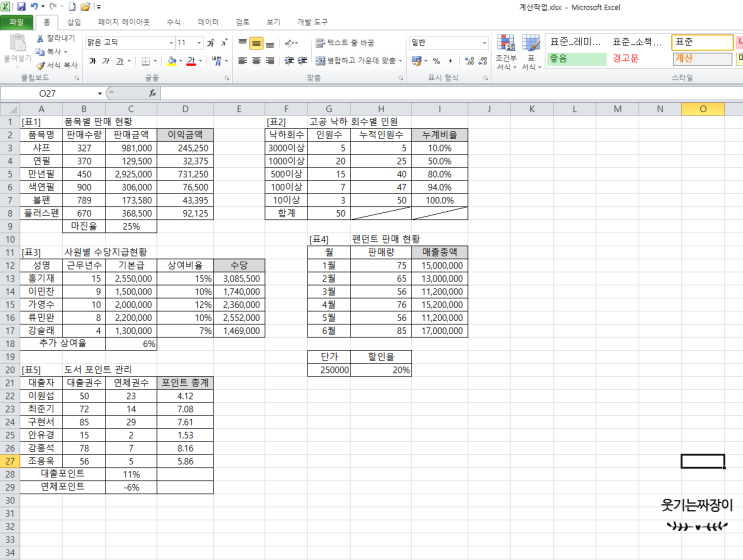Apply the 계산 cell style
Image resolution: width=743 pixels, height=560 pixels.
(x=702, y=59)
